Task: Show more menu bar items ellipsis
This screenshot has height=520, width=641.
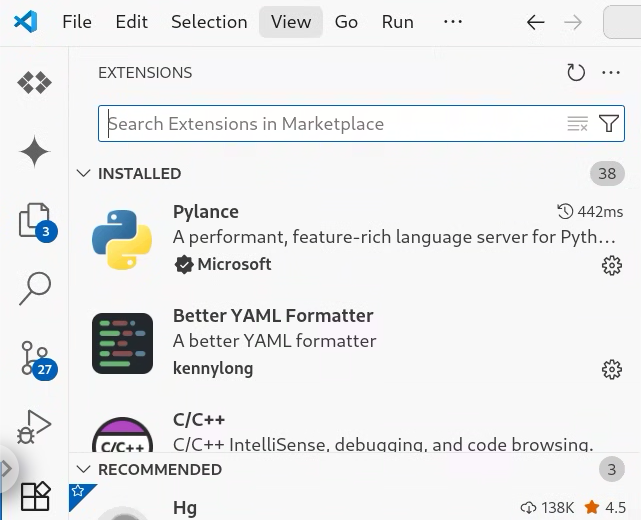Action: coord(453,21)
